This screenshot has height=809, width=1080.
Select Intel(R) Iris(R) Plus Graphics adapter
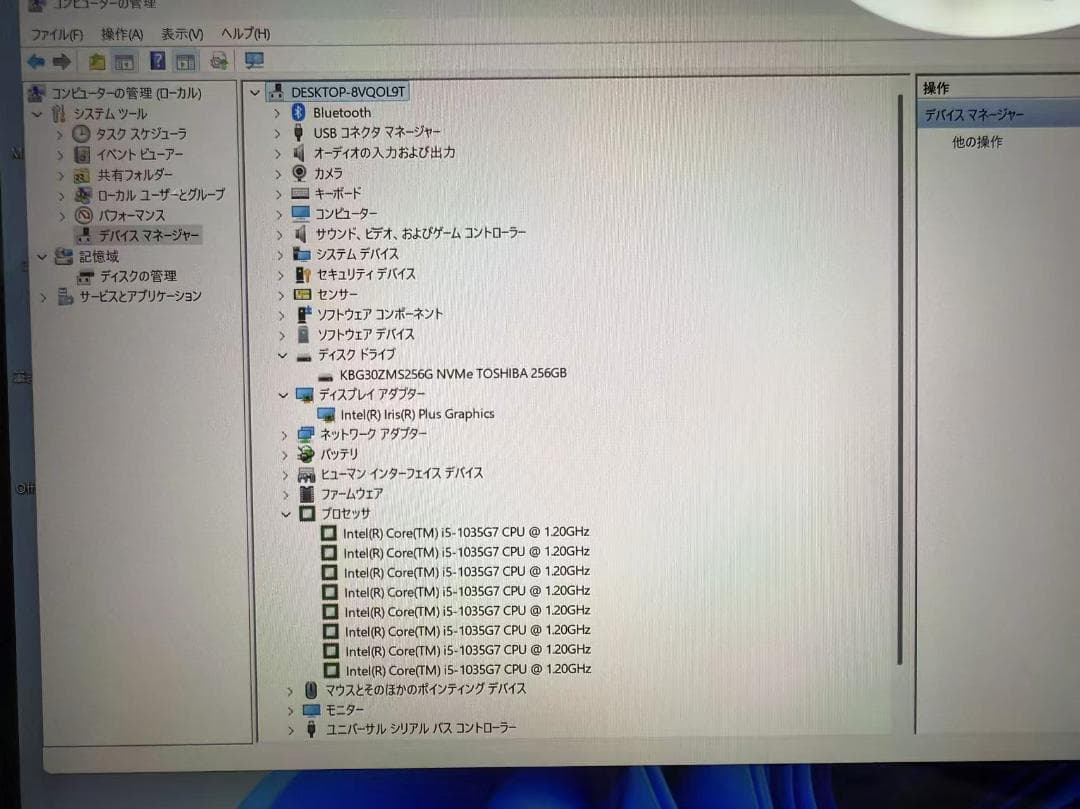pyautogui.click(x=417, y=414)
